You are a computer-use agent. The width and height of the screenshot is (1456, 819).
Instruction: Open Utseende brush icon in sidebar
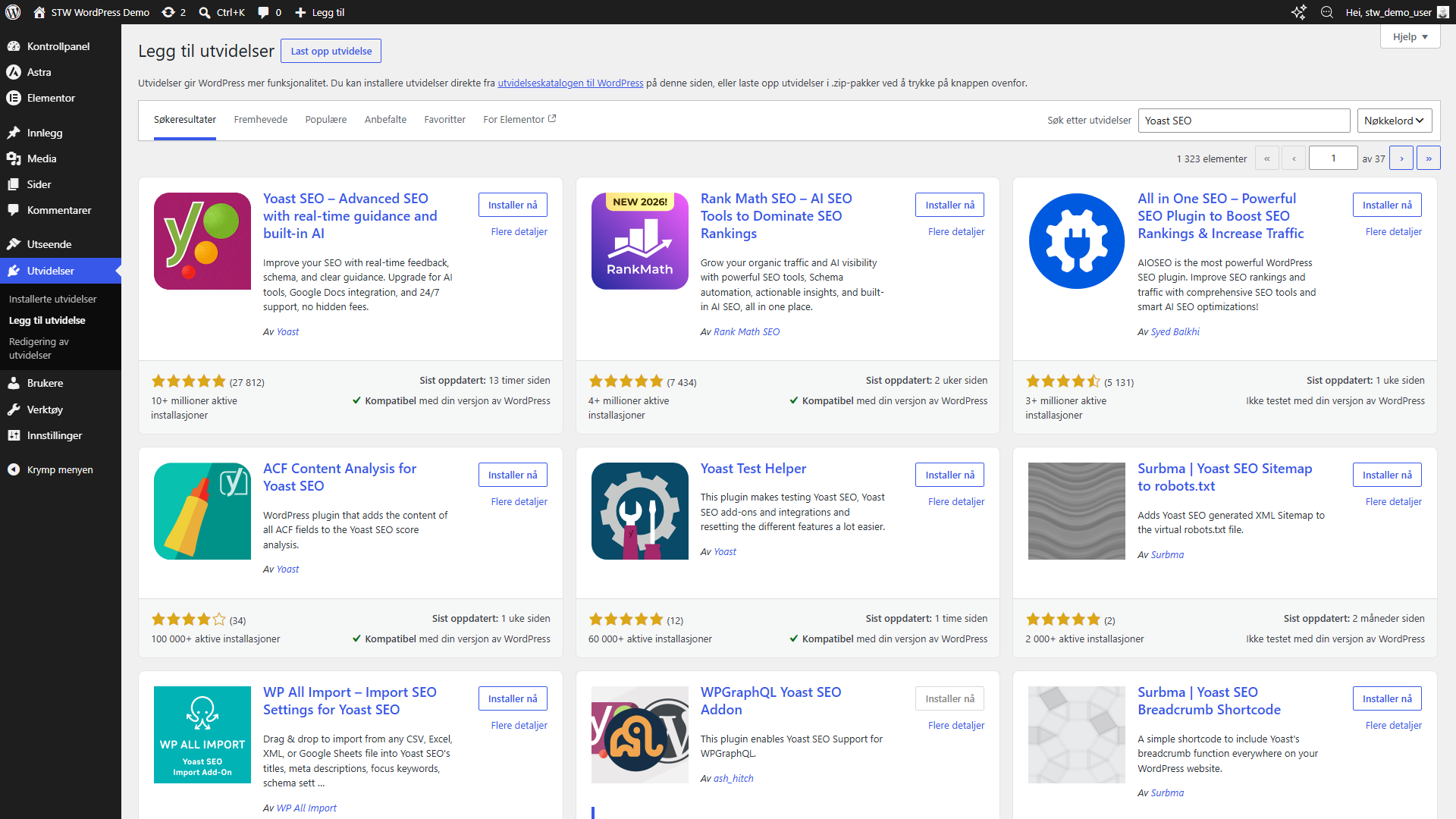14,244
